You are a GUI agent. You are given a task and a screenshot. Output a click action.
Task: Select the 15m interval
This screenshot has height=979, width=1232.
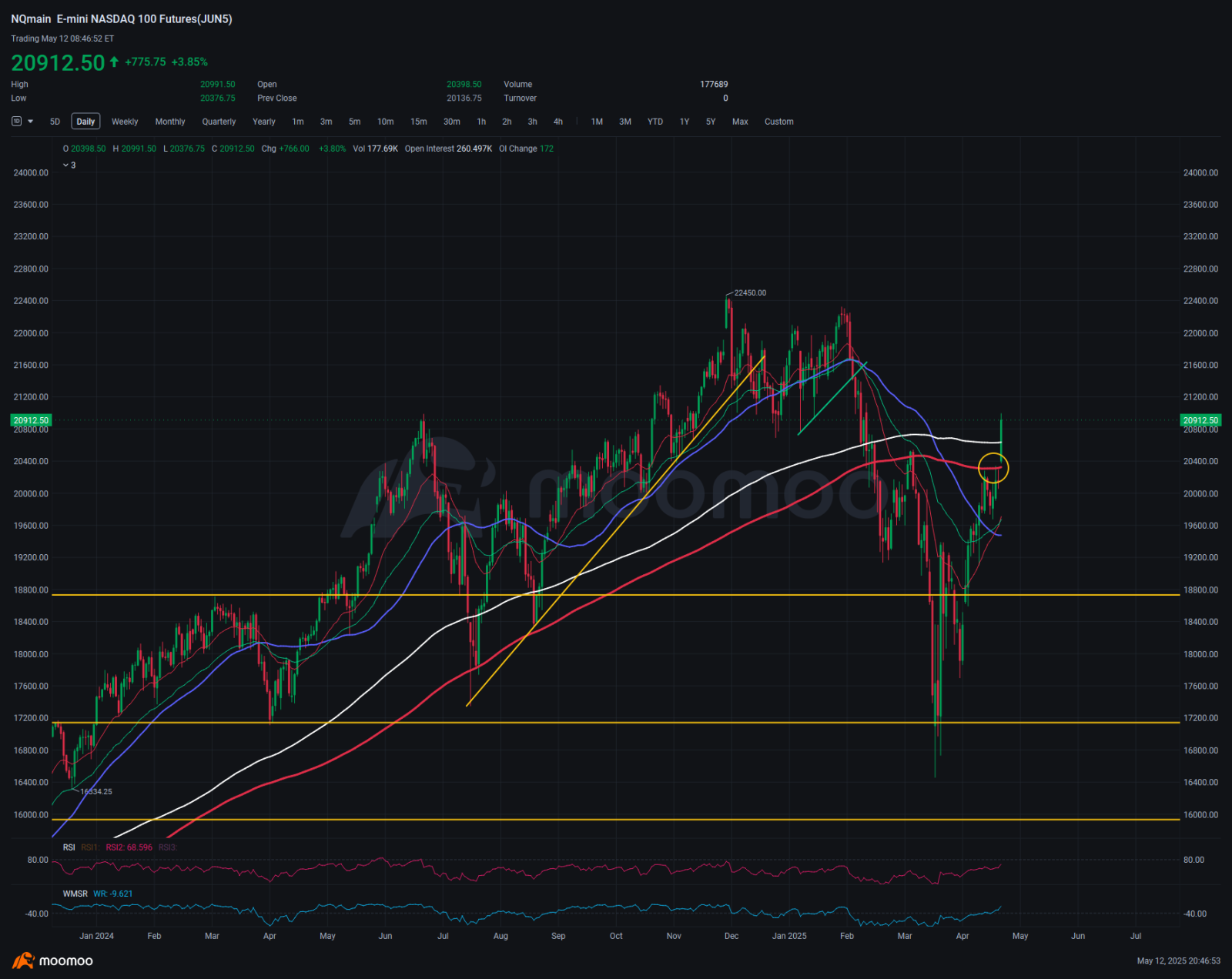click(x=418, y=122)
